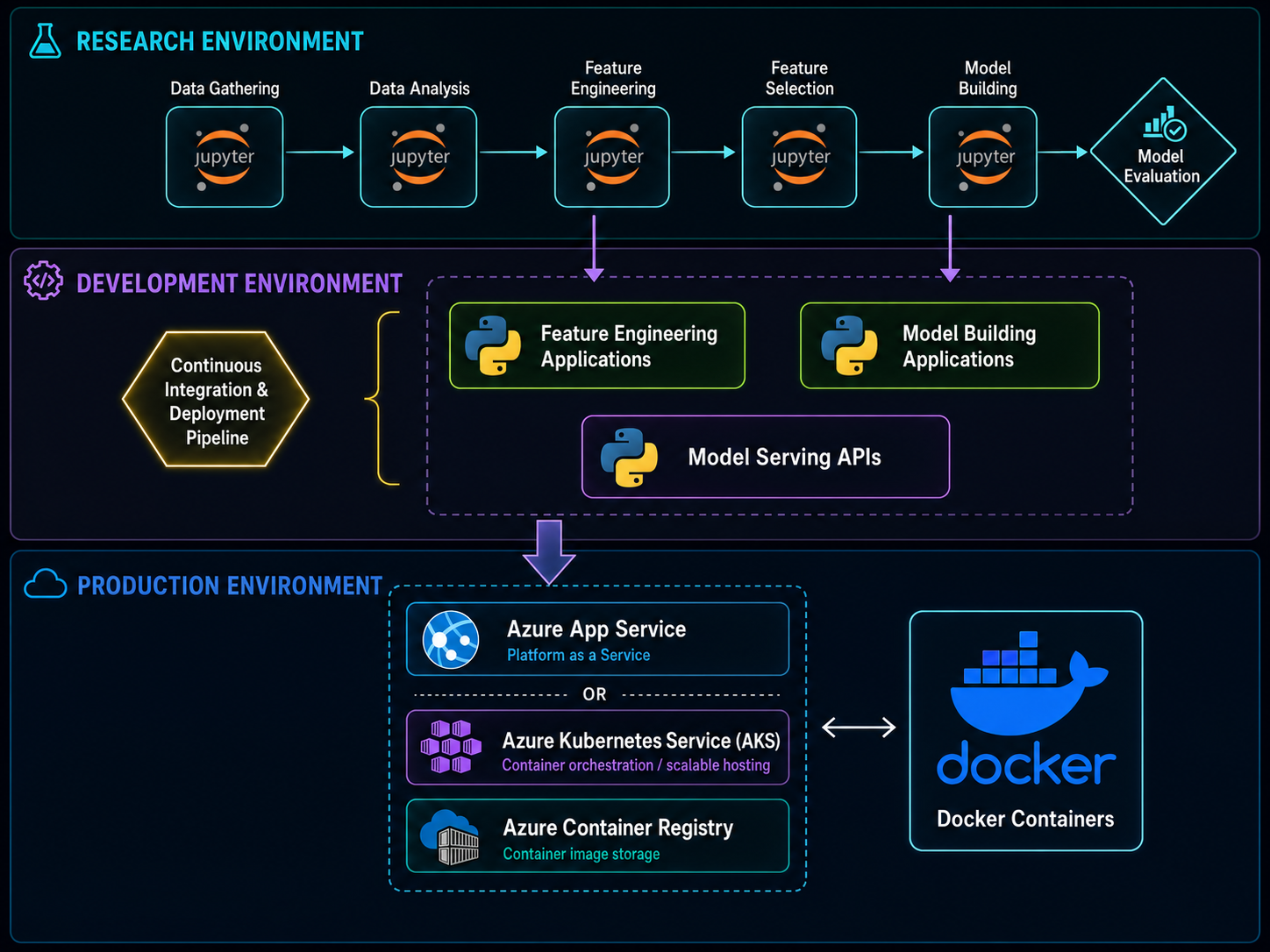Click 'Continuous Integration & Deployment Pipeline' hexagon text

[x=217, y=401]
